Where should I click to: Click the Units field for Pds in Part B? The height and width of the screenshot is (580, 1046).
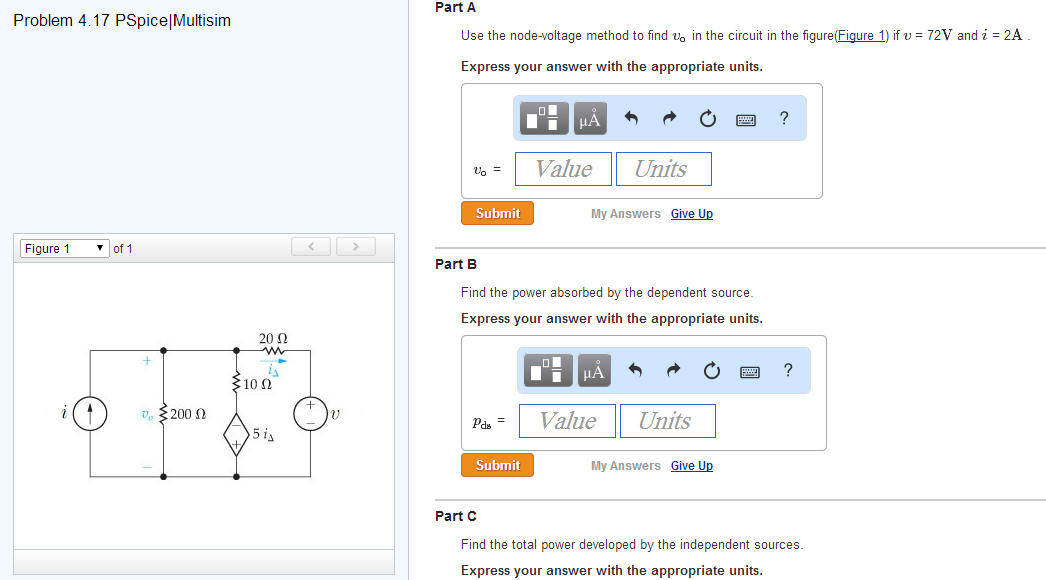pos(667,421)
